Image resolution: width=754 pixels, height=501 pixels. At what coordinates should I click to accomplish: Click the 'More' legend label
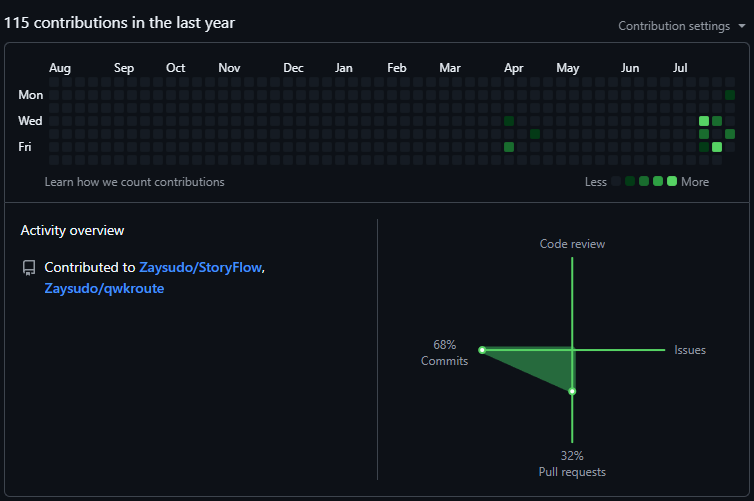[695, 182]
